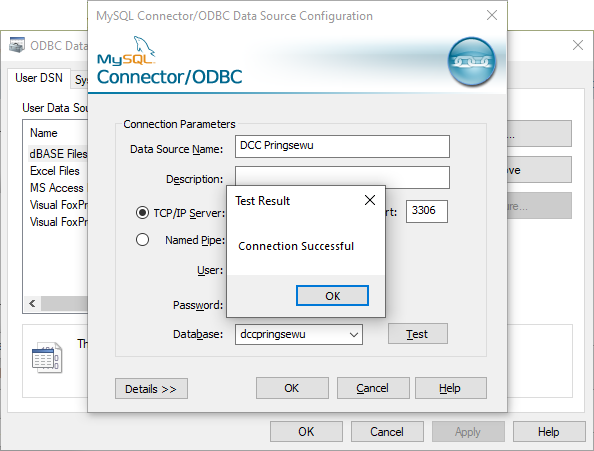Switch to the User DSN tab
The image size is (594, 451).
39,78
